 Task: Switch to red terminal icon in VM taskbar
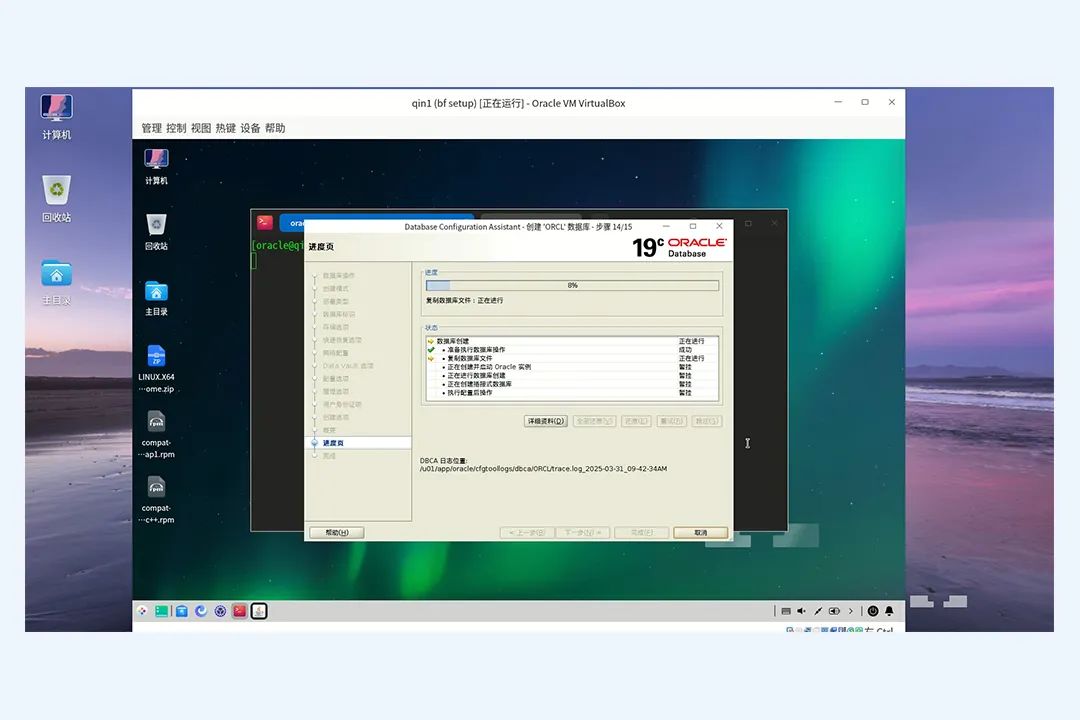coord(240,611)
